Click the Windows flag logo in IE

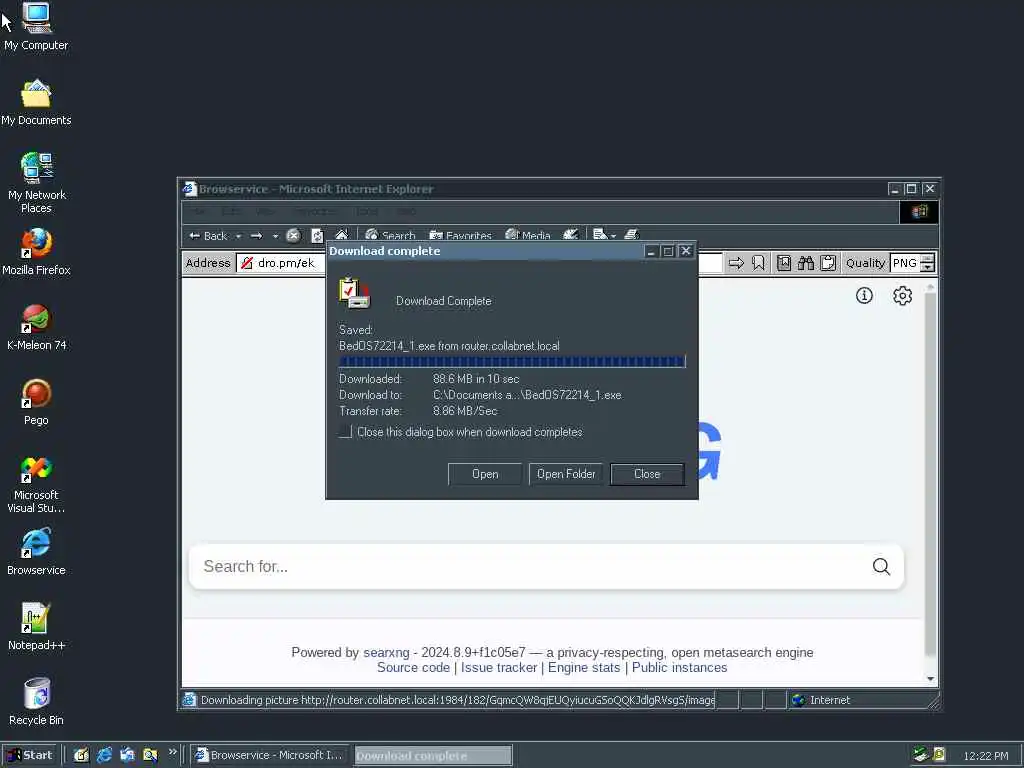[x=920, y=212]
